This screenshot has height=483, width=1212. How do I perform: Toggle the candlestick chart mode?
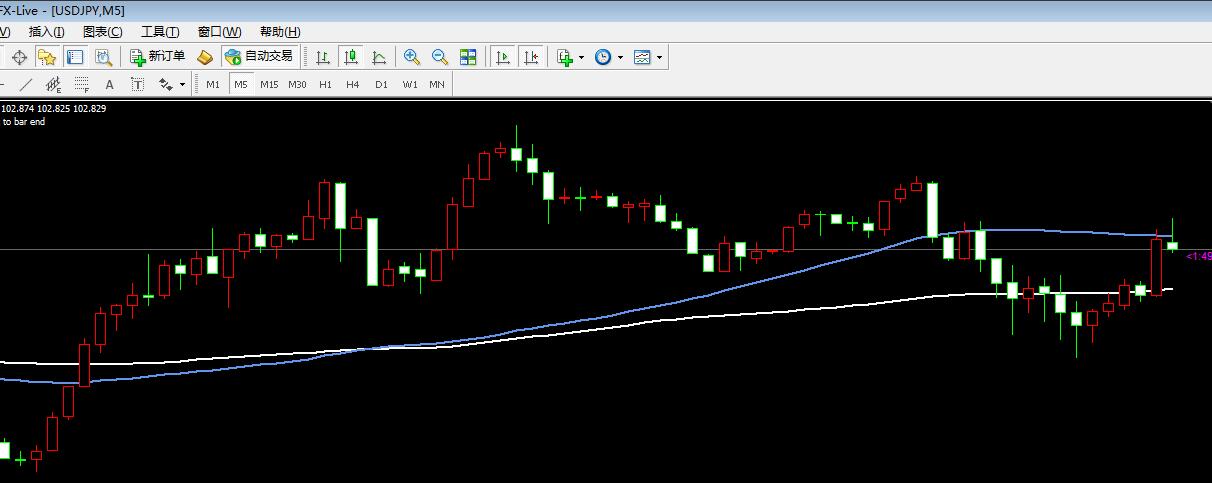(351, 57)
